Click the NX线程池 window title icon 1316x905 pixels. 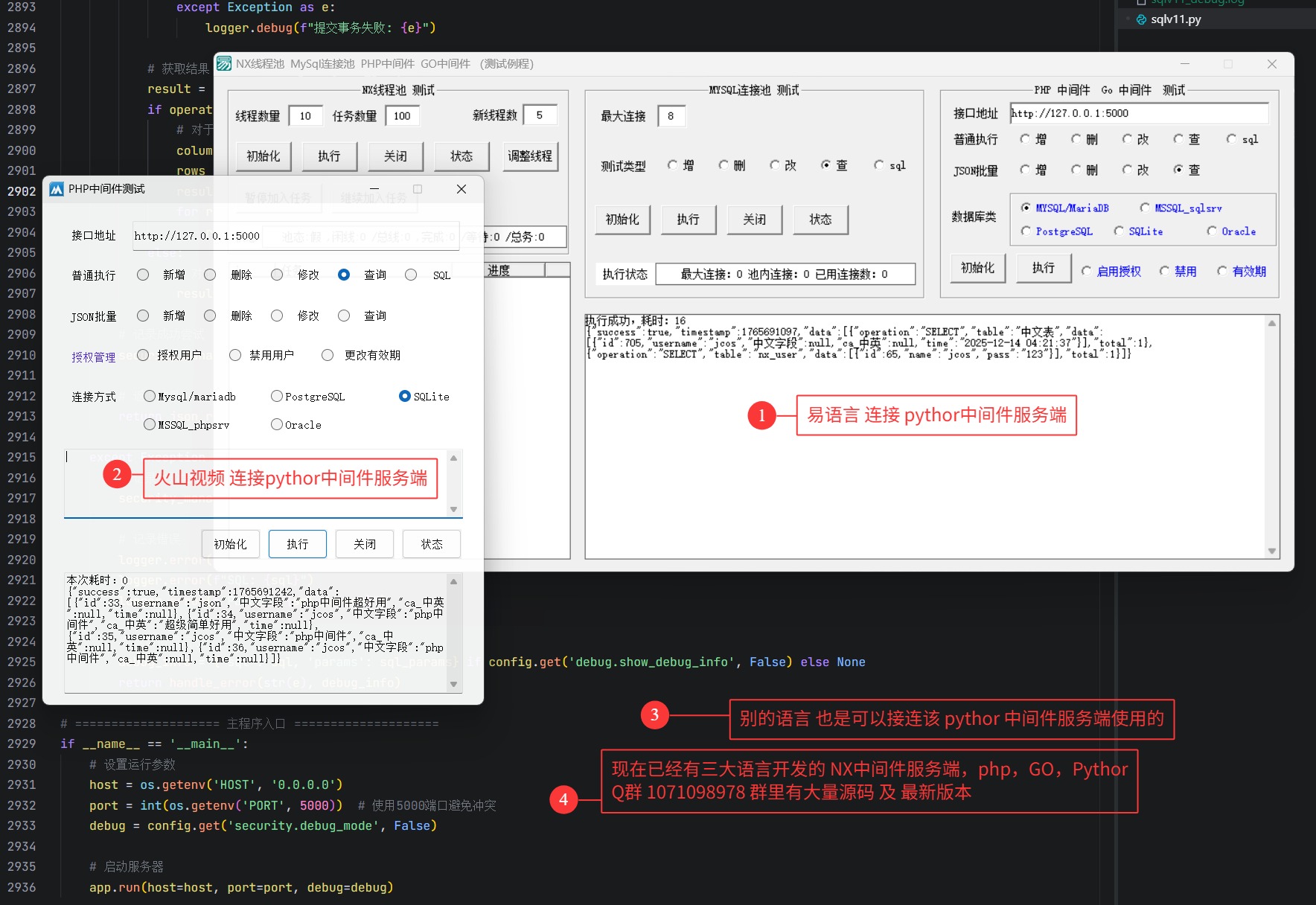(224, 64)
